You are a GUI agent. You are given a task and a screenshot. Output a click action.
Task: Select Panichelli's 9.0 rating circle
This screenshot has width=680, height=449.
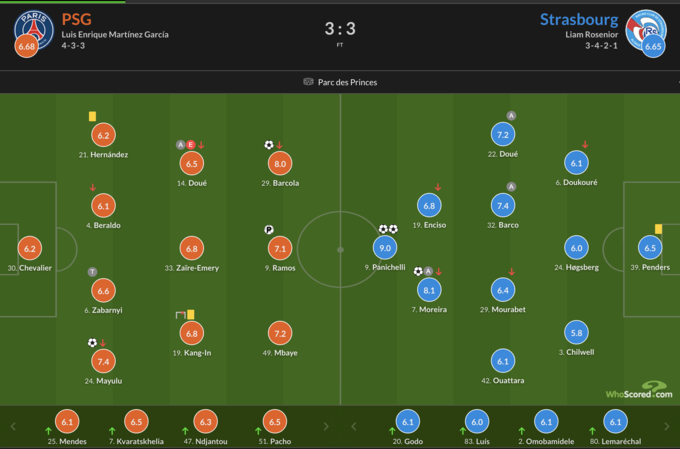pos(382,249)
